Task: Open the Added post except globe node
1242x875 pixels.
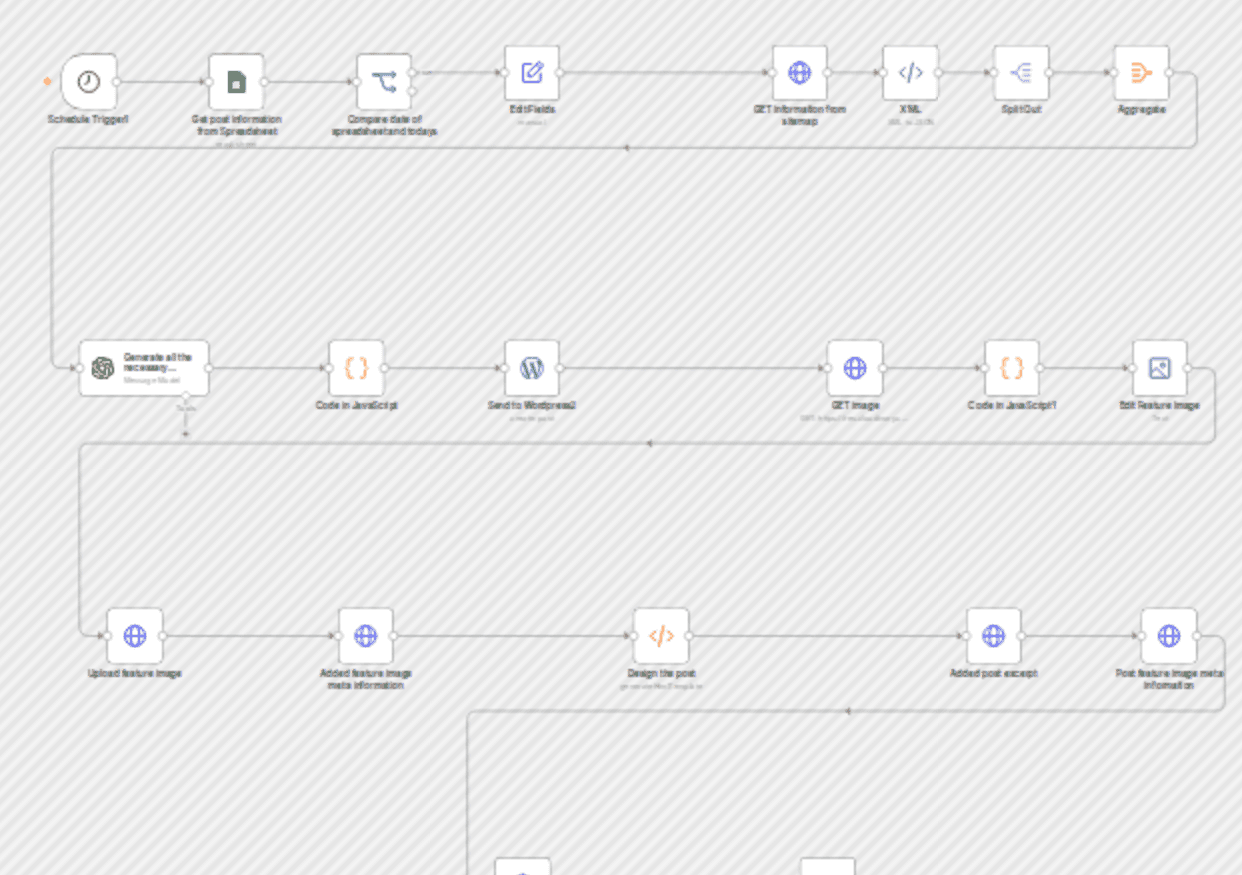Action: pyautogui.click(x=993, y=636)
